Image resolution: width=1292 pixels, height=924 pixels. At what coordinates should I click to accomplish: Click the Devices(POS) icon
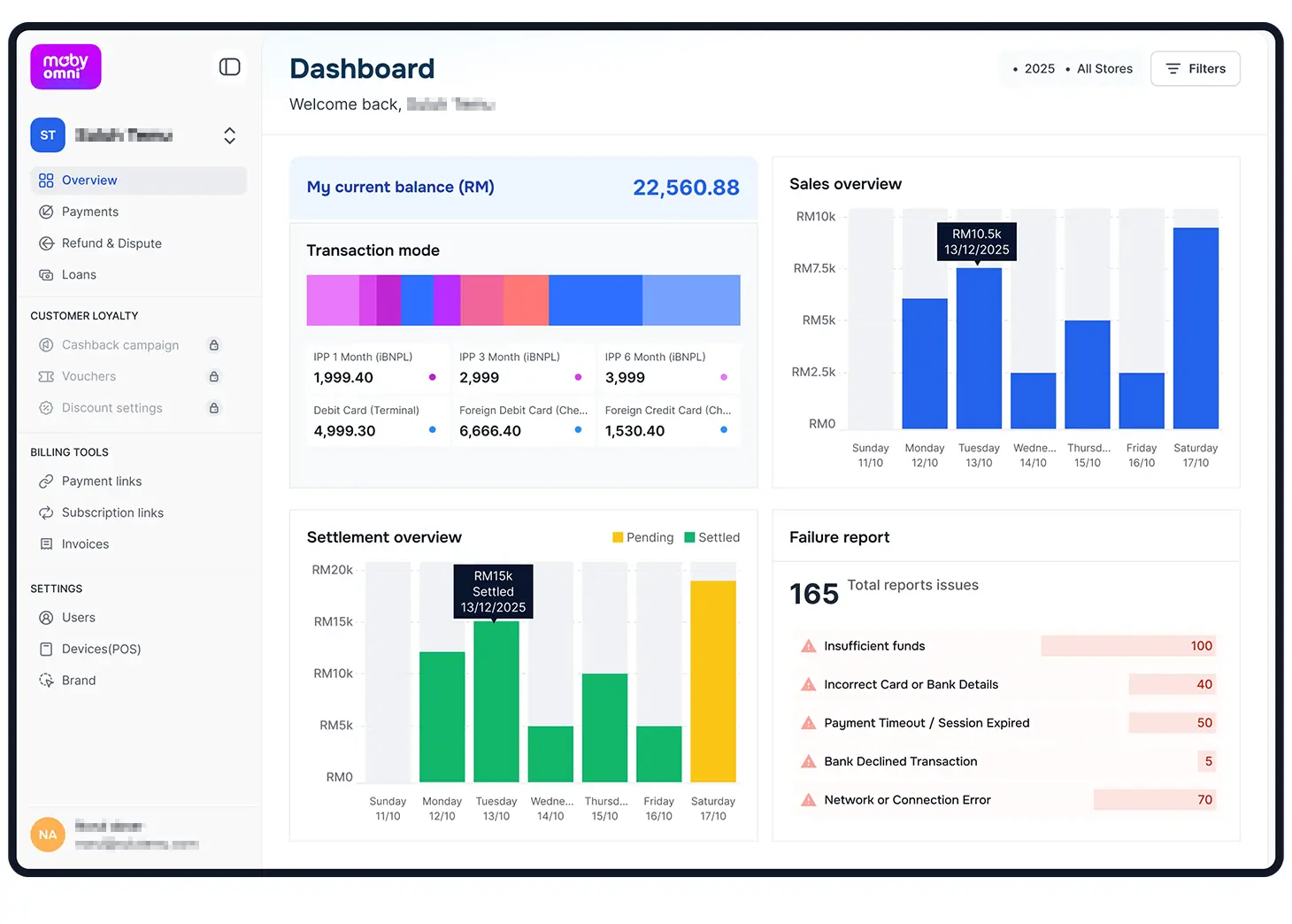point(46,650)
